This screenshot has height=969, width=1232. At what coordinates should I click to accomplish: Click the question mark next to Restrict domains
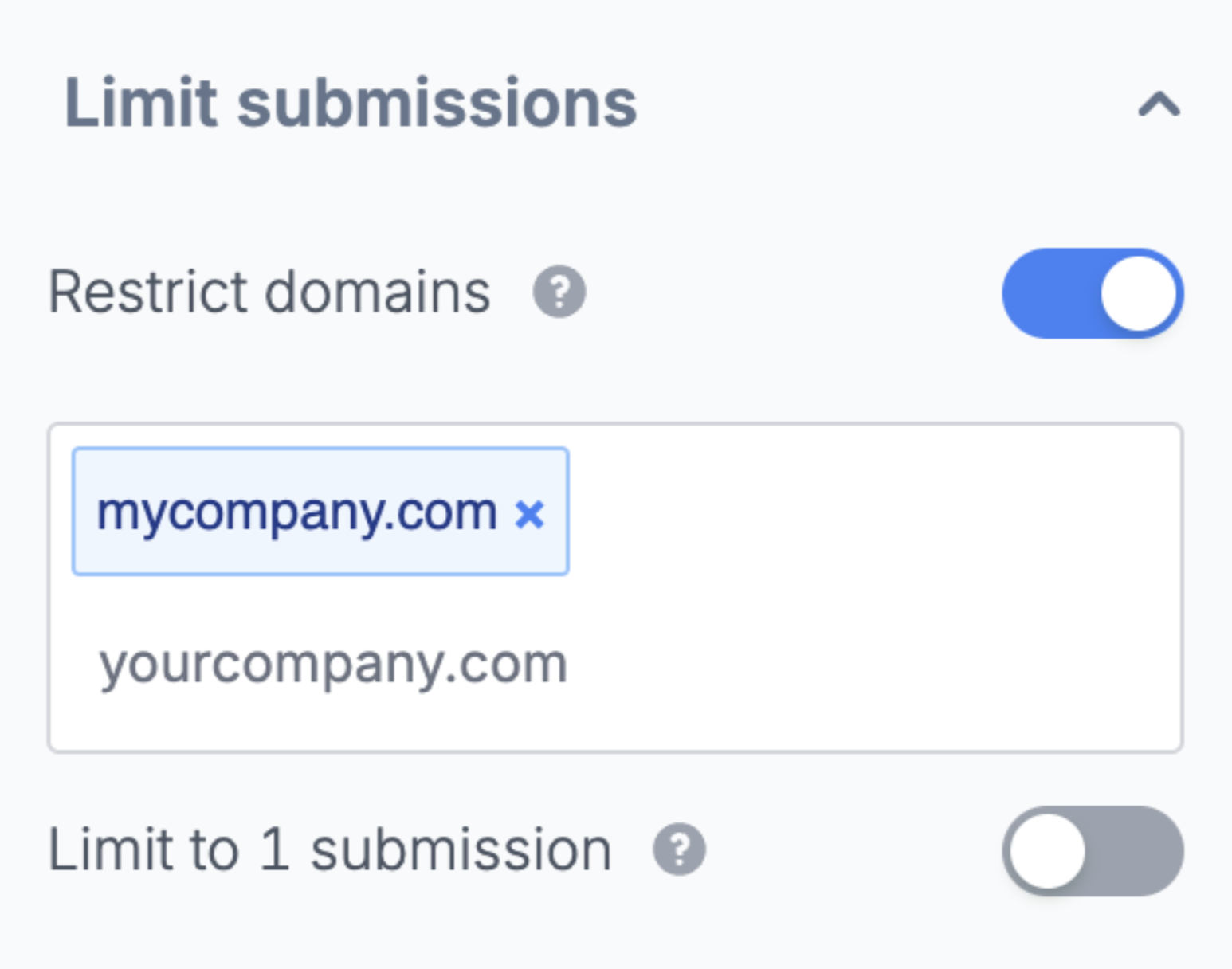(559, 292)
